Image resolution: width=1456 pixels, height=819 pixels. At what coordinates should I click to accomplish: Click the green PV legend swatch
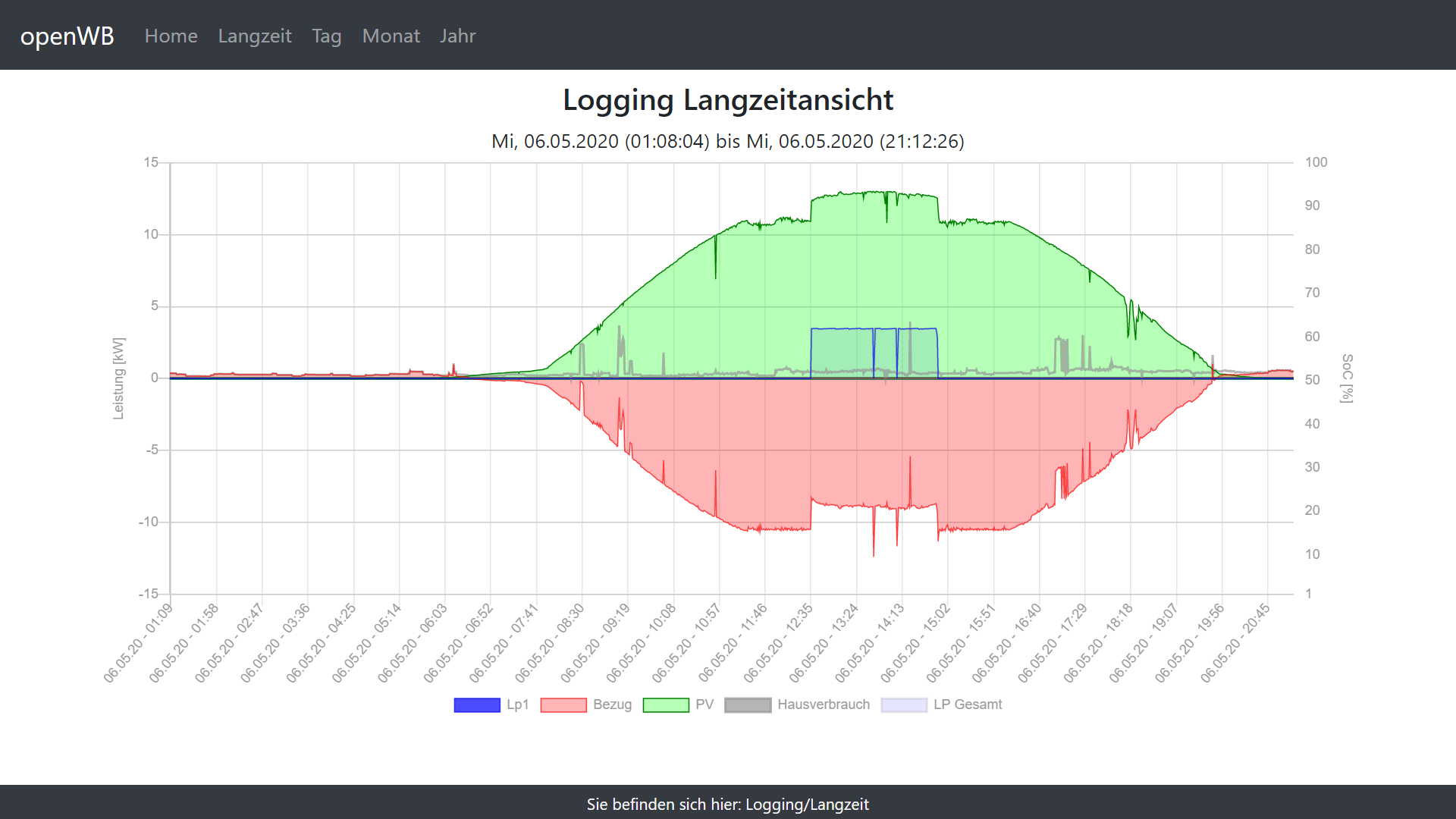point(665,704)
